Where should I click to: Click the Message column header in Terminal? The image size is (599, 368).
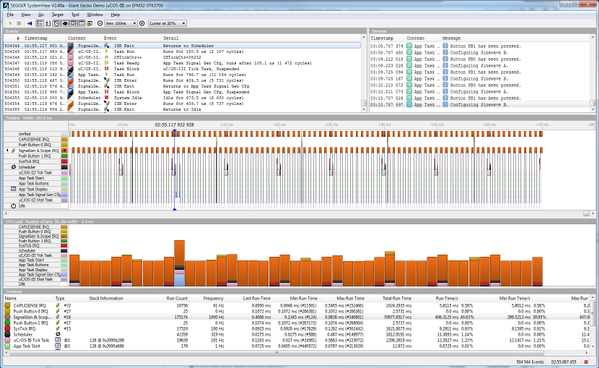point(452,38)
